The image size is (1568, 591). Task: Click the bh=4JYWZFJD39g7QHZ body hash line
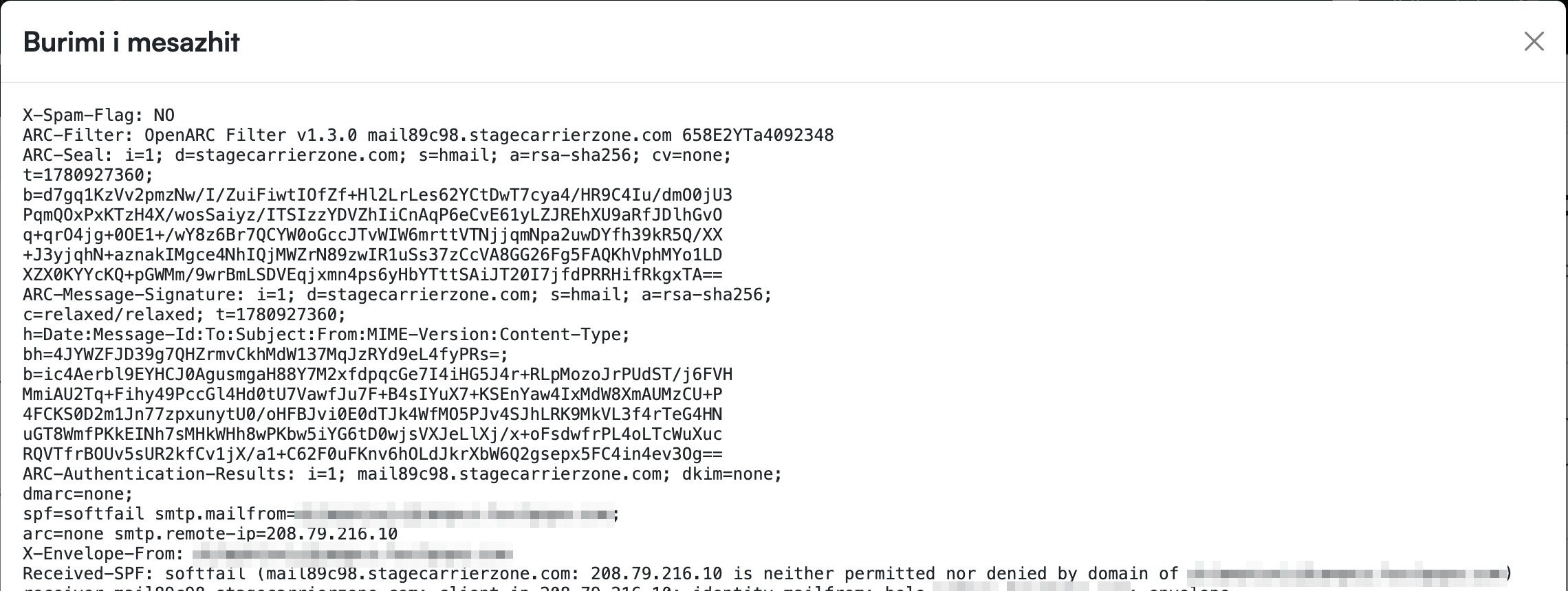265,354
